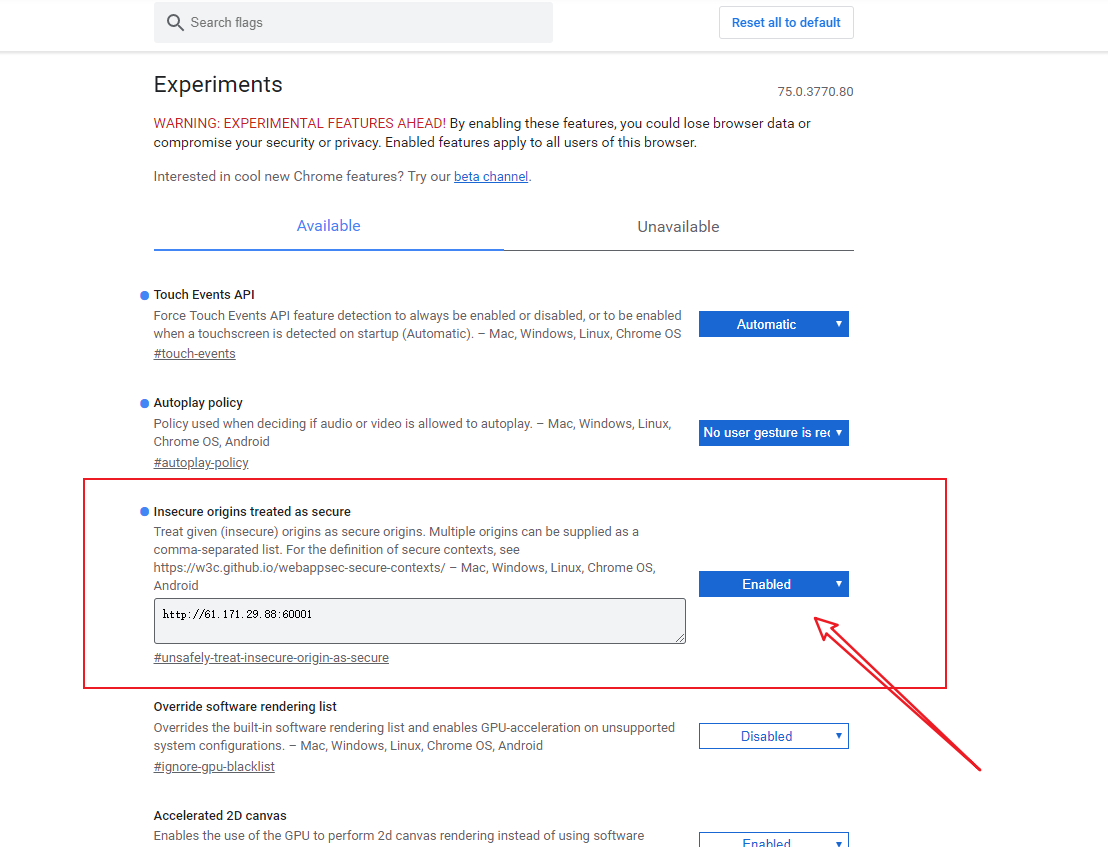Click the blue dot beside Insecure origins flag
Viewport: 1108px width, 847px height.
(143, 511)
